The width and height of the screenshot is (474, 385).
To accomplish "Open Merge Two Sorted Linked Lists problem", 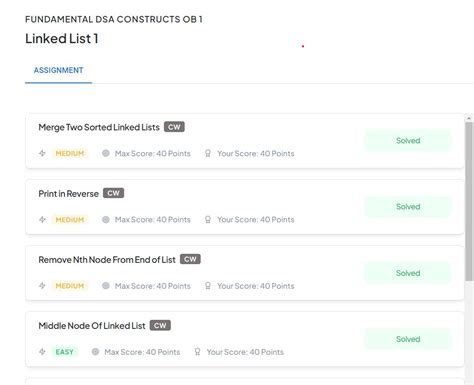I will tap(99, 127).
